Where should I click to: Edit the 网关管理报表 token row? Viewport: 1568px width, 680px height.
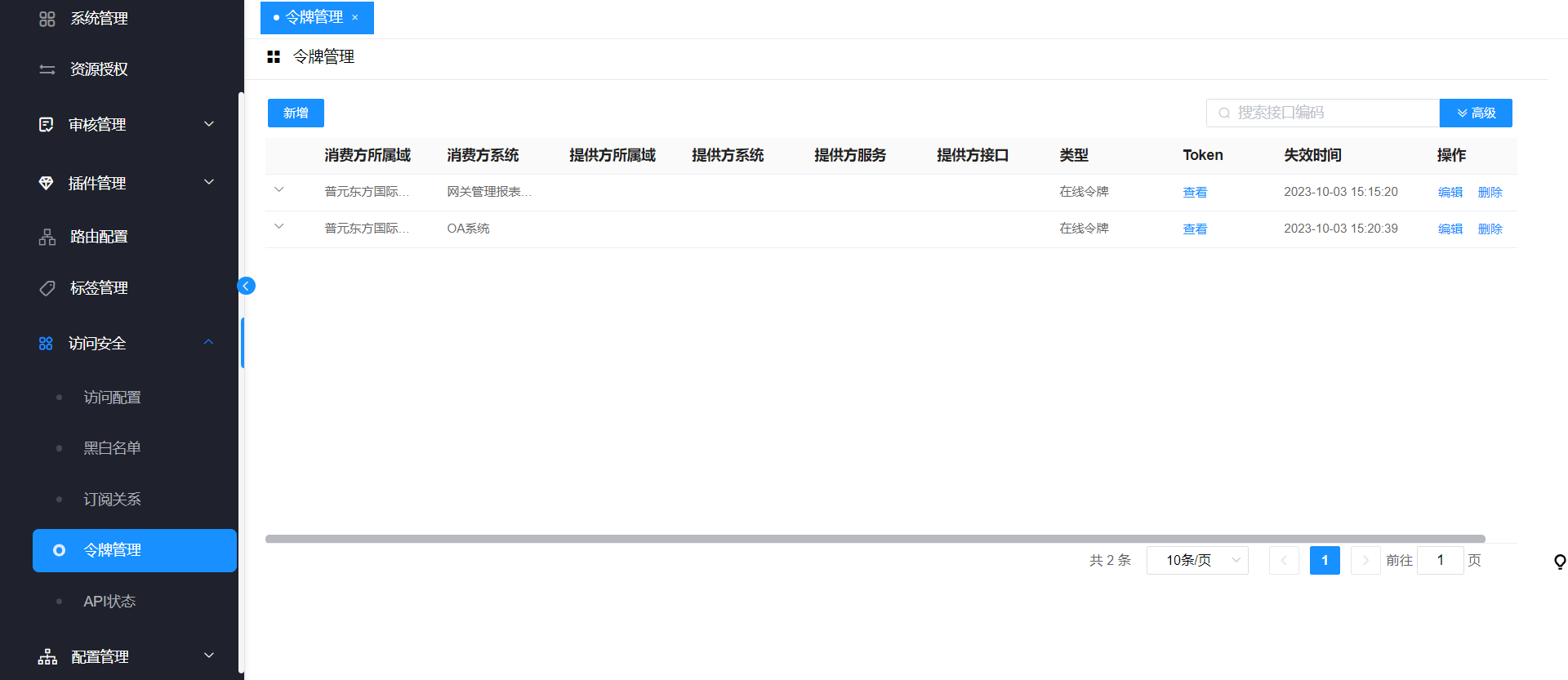(x=1450, y=193)
